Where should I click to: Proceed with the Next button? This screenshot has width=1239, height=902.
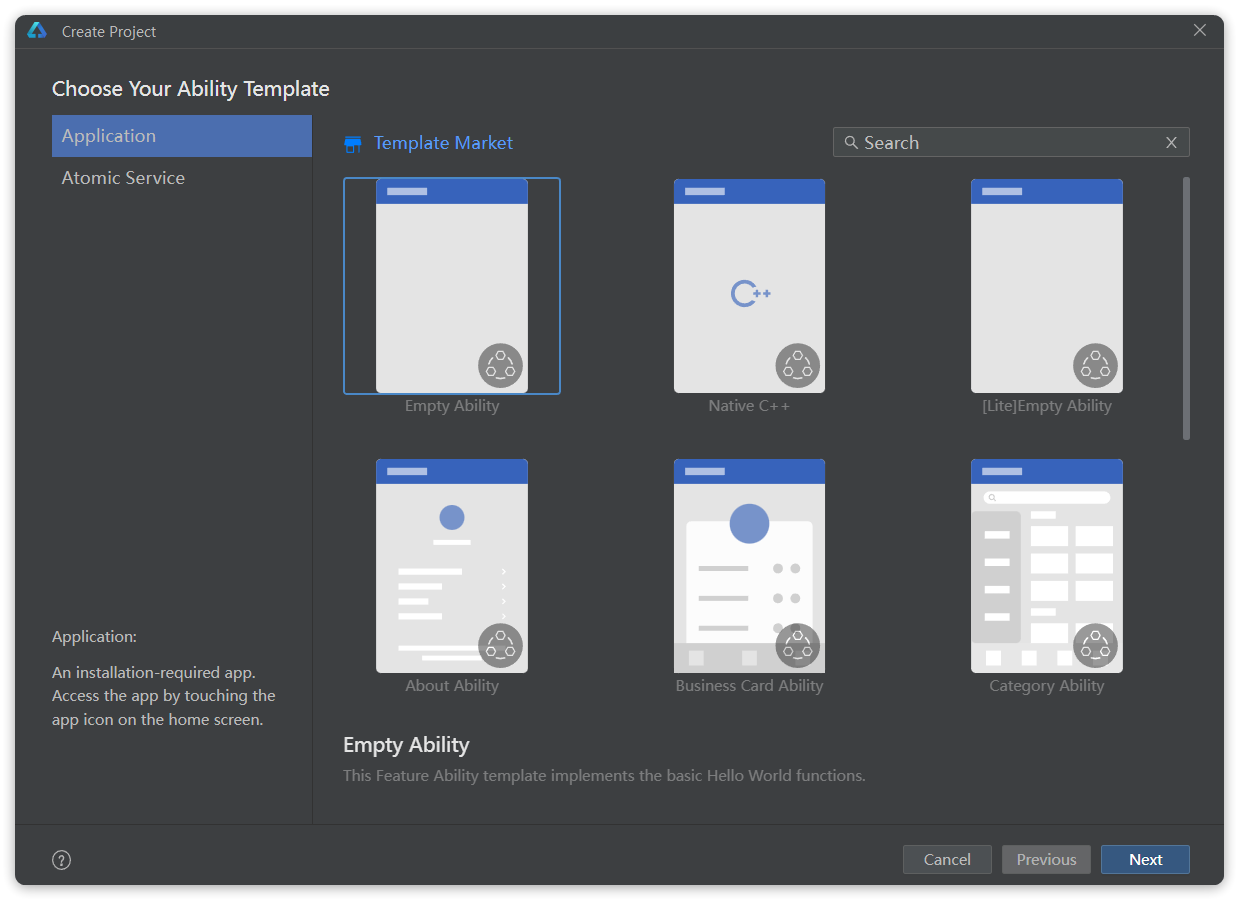tap(1145, 860)
